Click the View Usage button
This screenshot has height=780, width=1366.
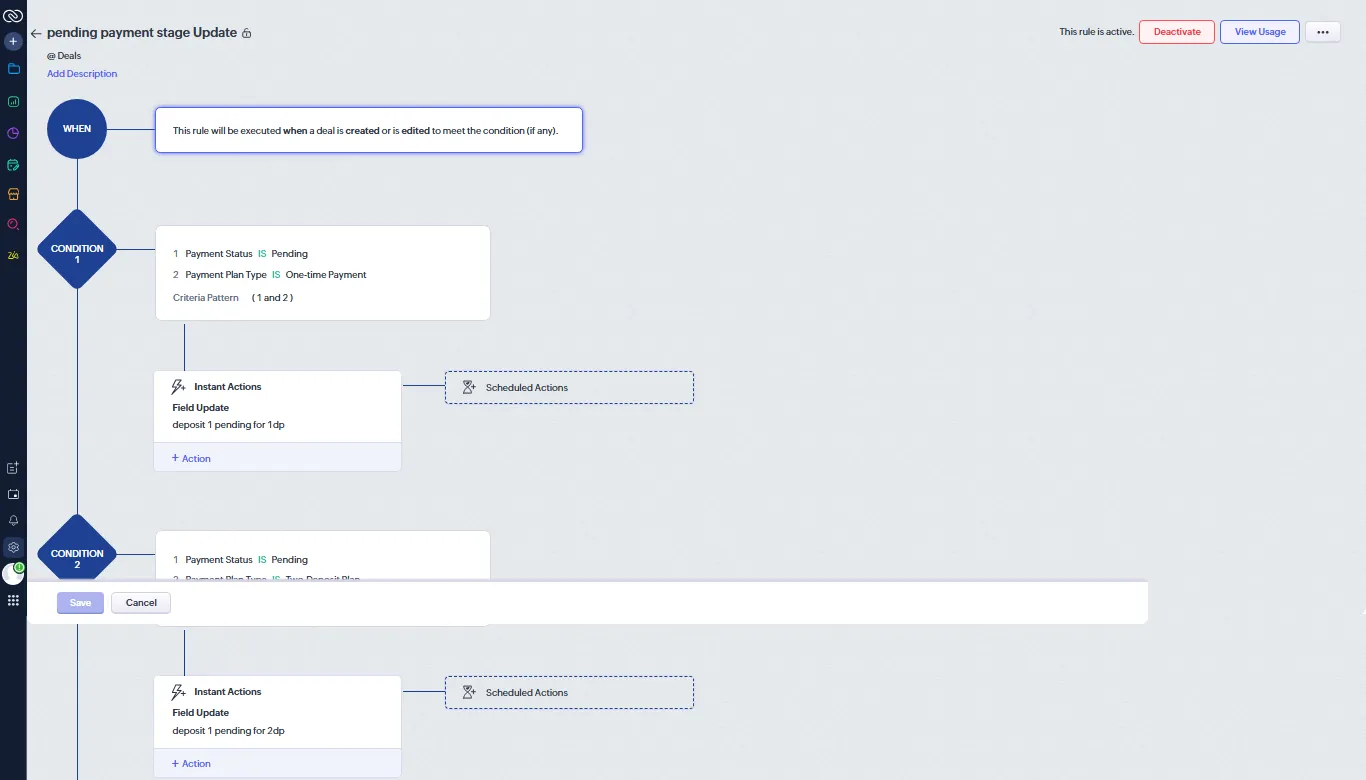click(1260, 32)
